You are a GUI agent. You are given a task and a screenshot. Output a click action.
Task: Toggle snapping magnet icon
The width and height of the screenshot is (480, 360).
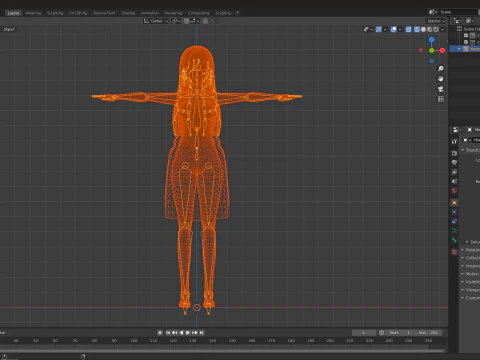186,21
